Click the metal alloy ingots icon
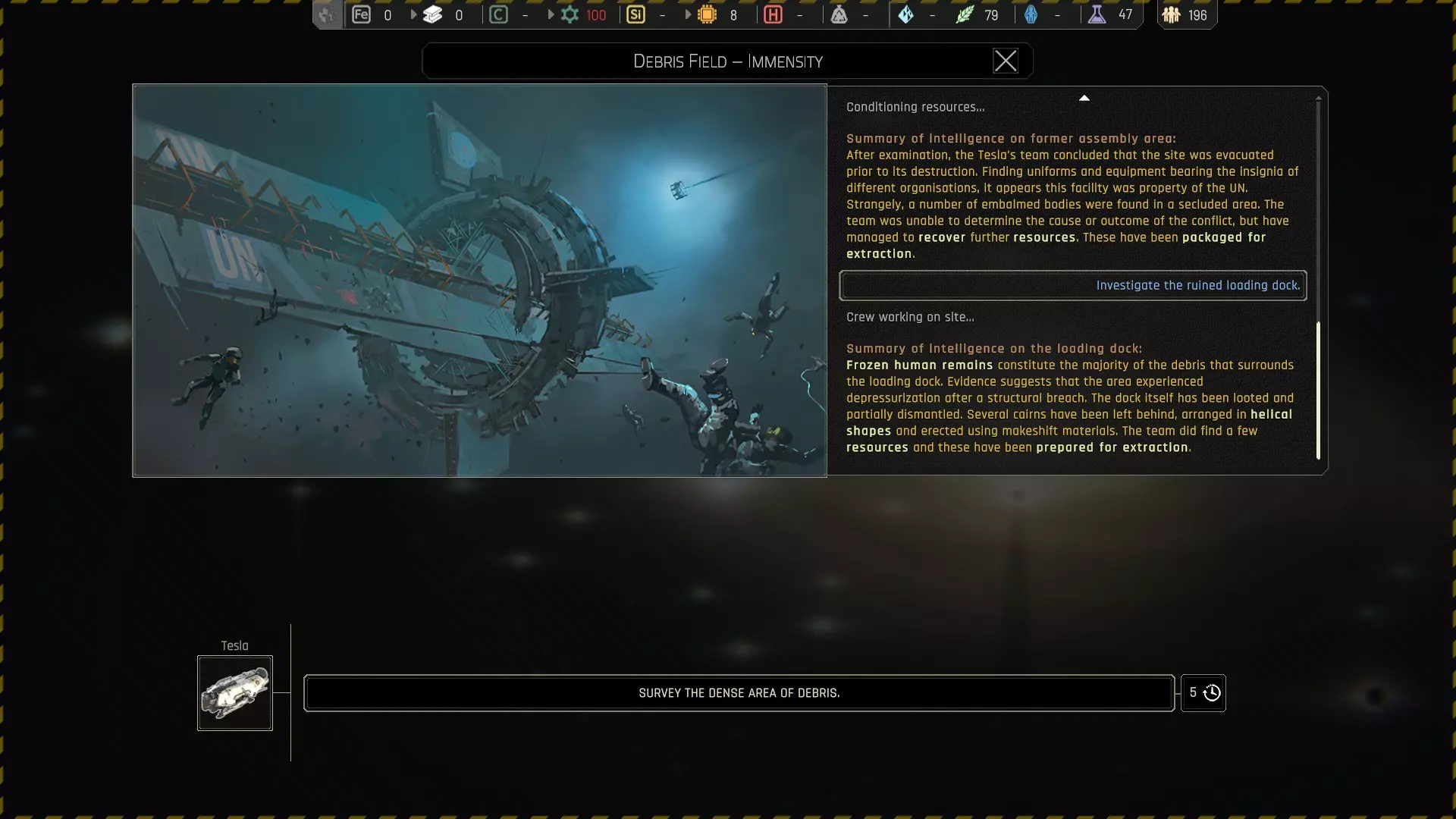The height and width of the screenshot is (819, 1456). pyautogui.click(x=432, y=14)
